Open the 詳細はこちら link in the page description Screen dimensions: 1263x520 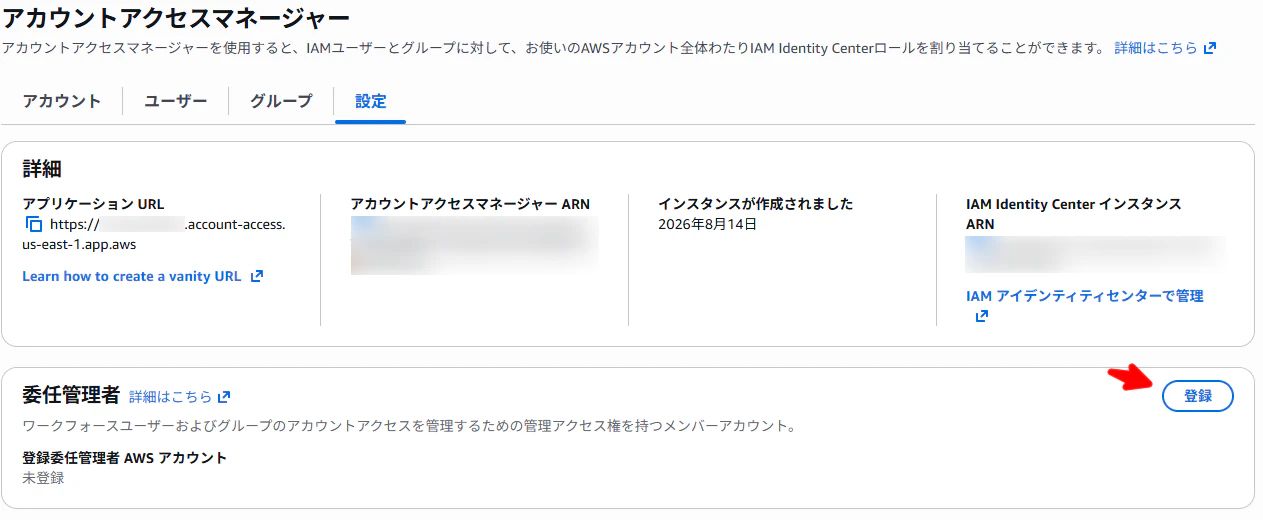pyautogui.click(x=1156, y=48)
